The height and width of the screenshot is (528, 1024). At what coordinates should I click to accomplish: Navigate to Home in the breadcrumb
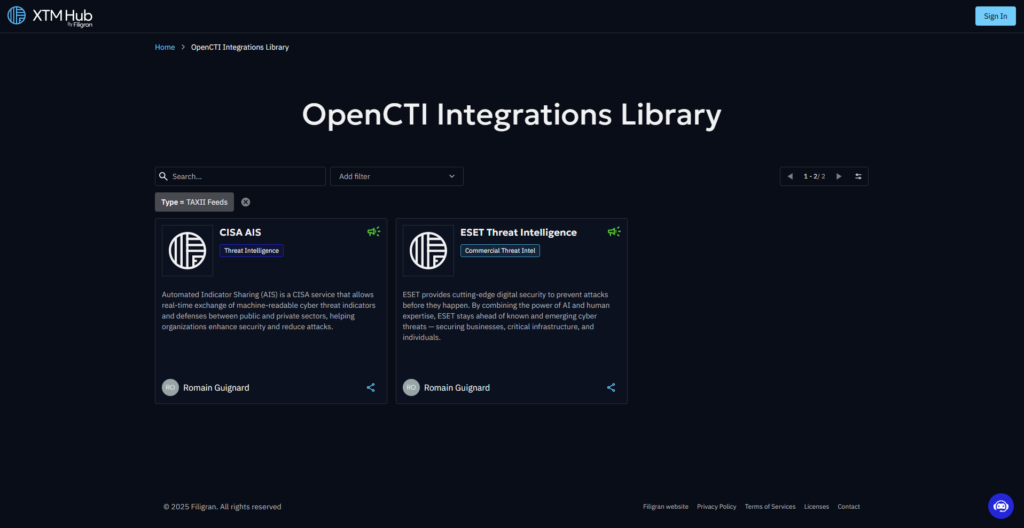[165, 47]
